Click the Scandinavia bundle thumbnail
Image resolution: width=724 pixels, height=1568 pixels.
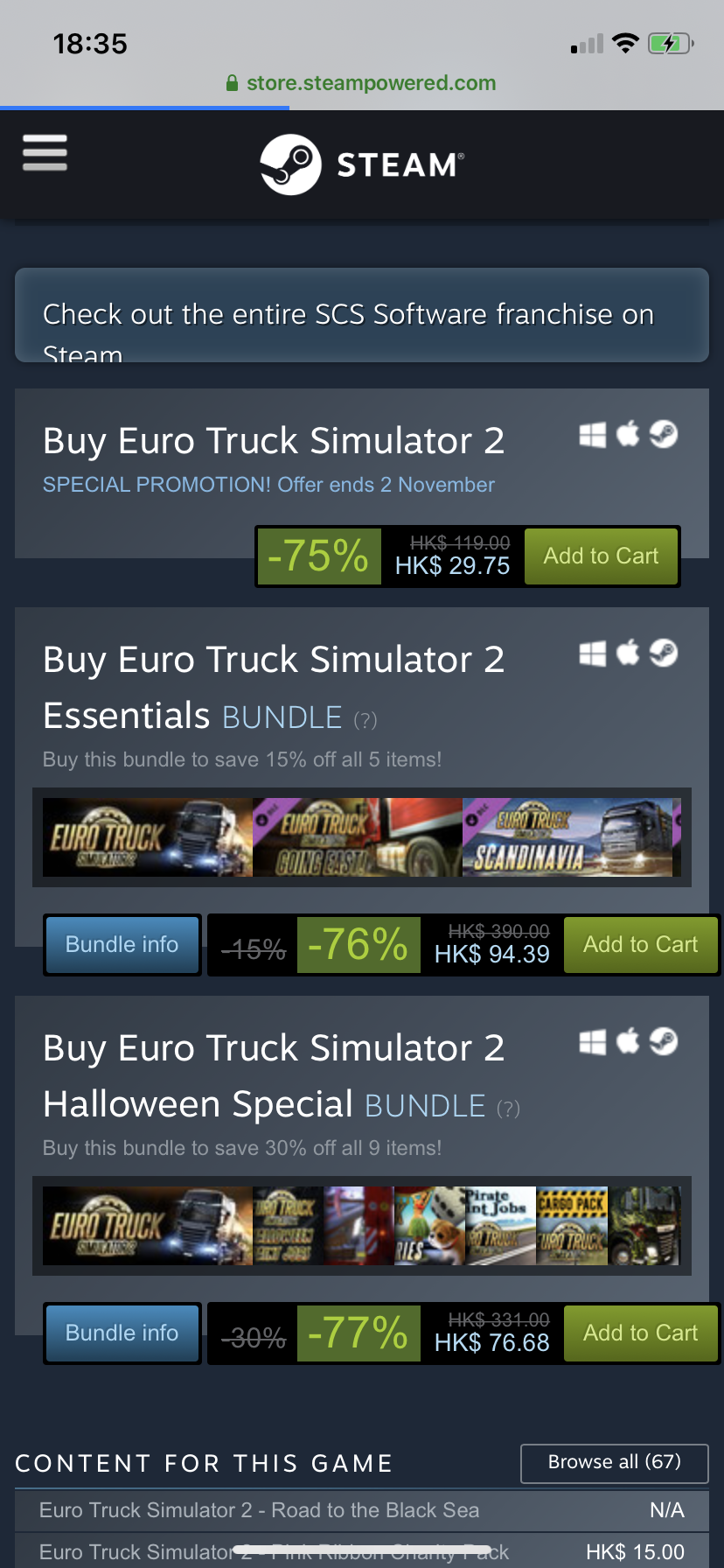[x=572, y=837]
